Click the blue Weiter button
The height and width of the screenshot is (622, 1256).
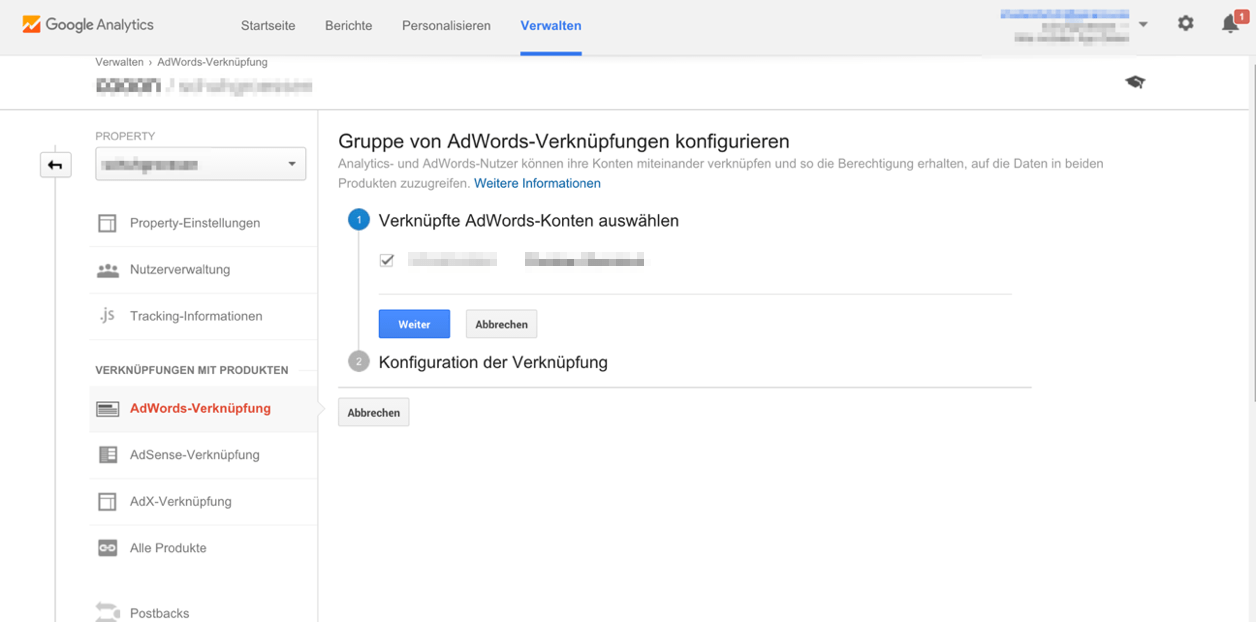tap(414, 324)
